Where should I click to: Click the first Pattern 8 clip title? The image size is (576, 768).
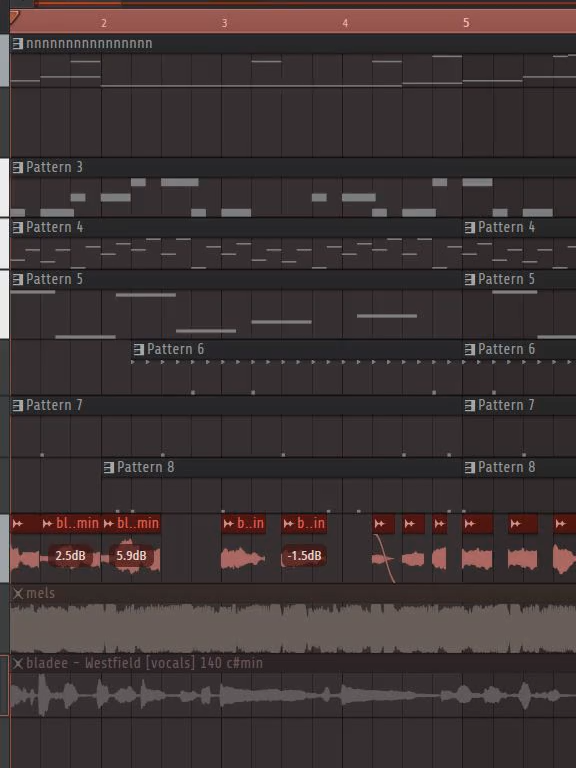[145, 467]
